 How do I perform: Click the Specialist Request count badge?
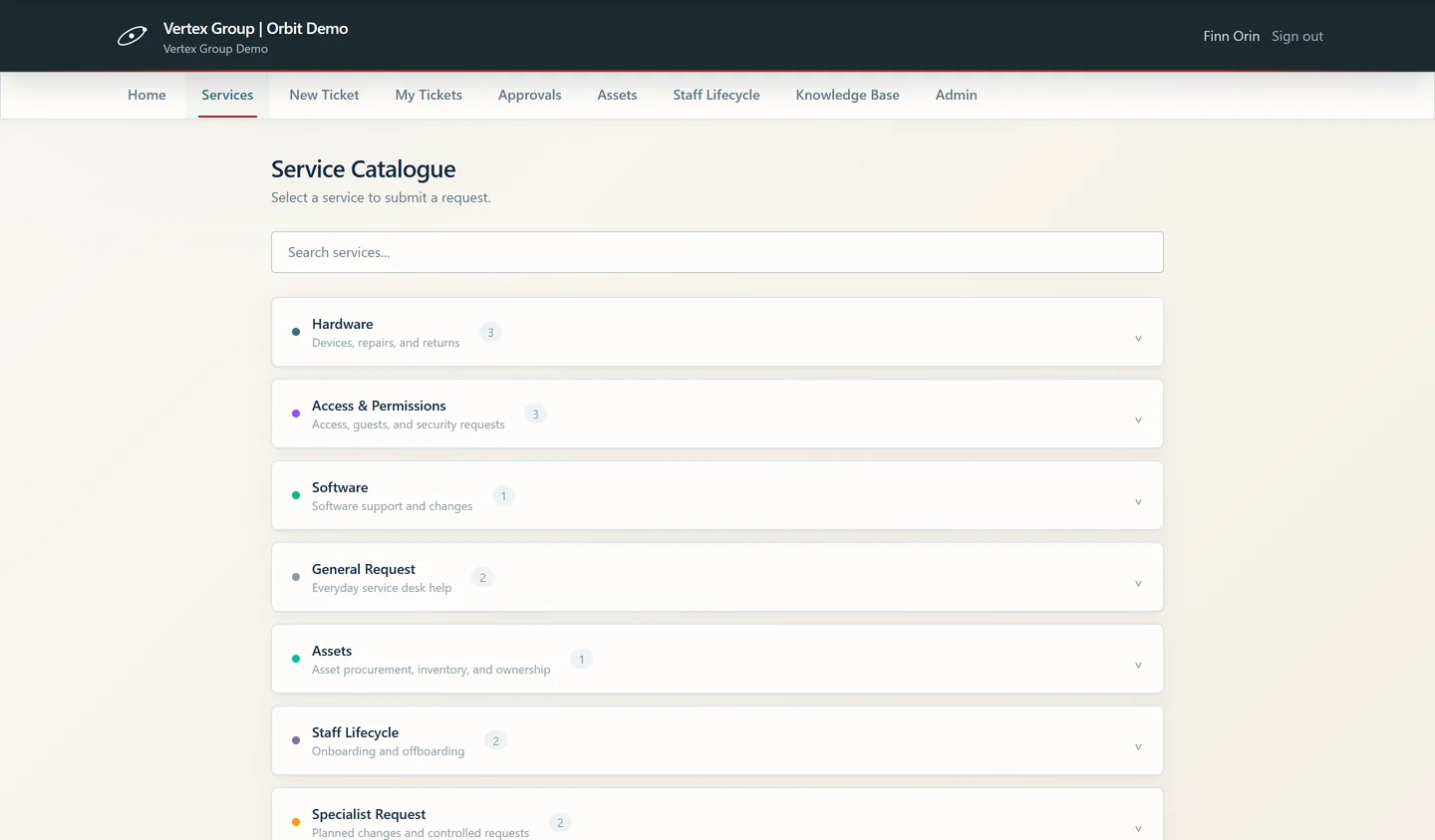pos(560,822)
